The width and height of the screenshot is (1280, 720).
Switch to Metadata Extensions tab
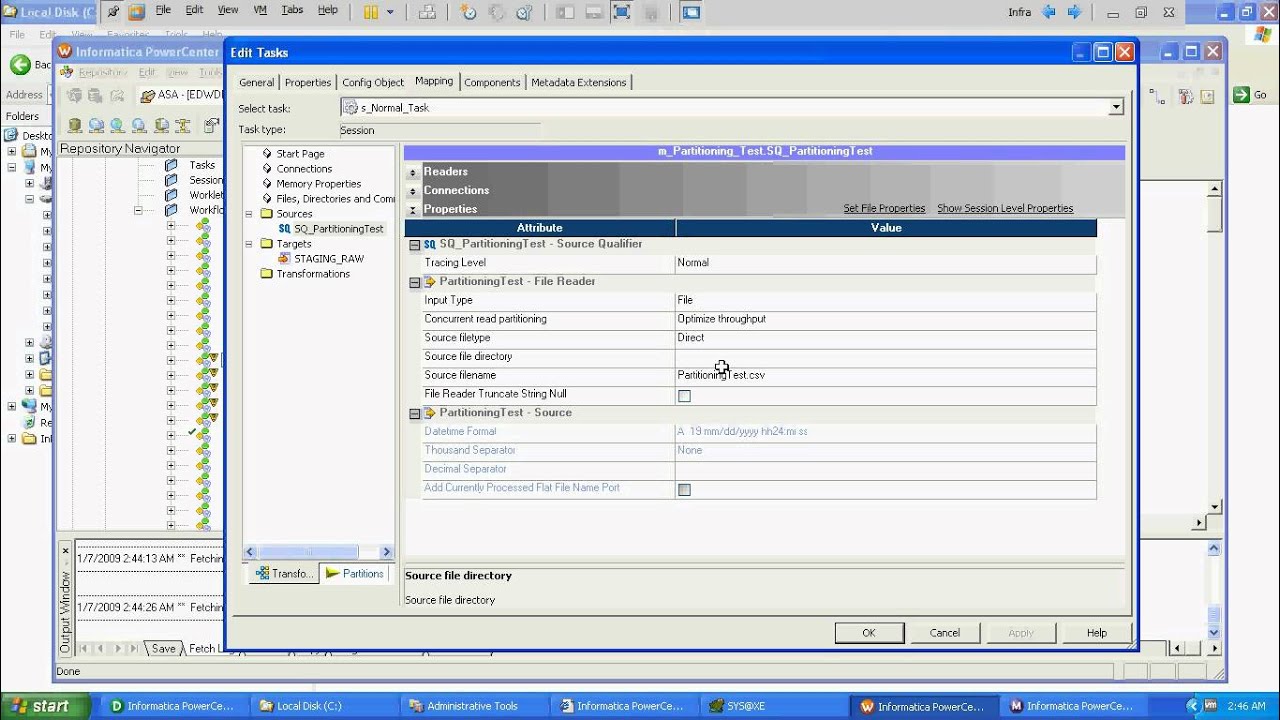point(579,82)
